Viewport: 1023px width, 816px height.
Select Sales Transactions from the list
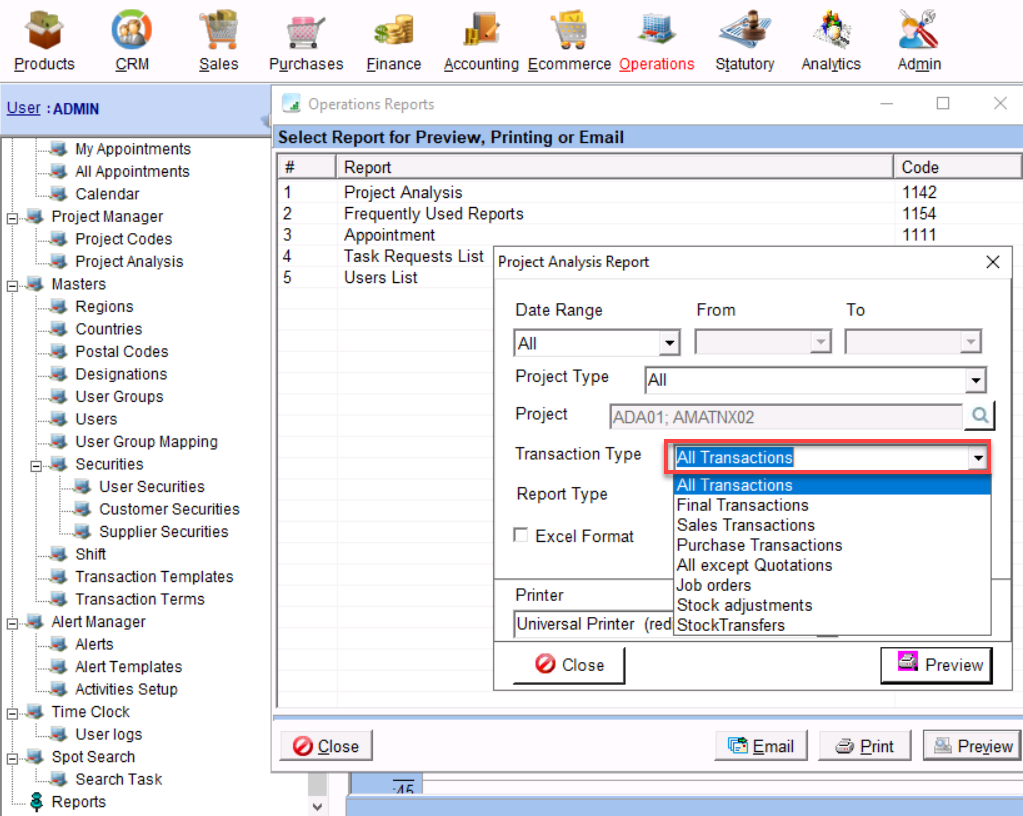[x=745, y=525]
